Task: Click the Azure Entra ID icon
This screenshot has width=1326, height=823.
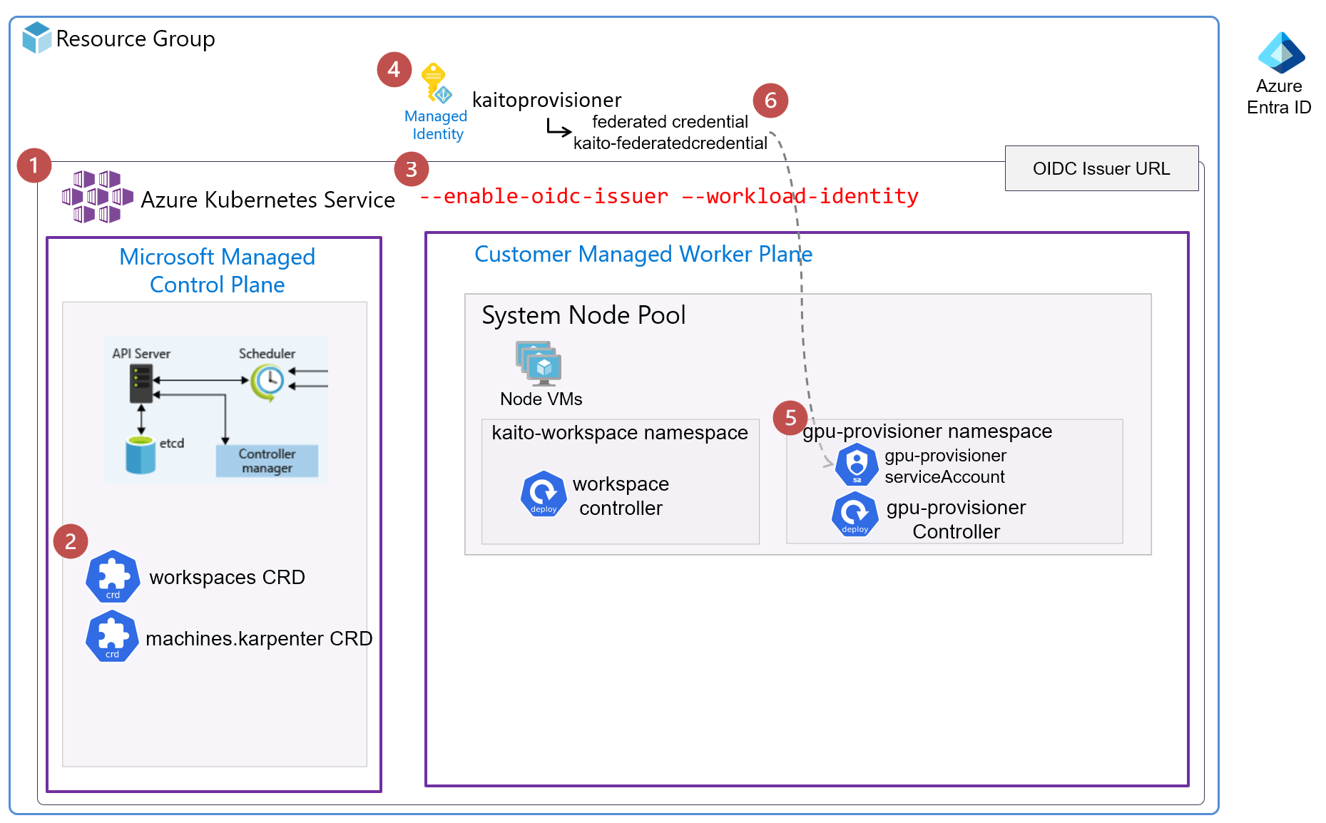Action: tap(1280, 52)
